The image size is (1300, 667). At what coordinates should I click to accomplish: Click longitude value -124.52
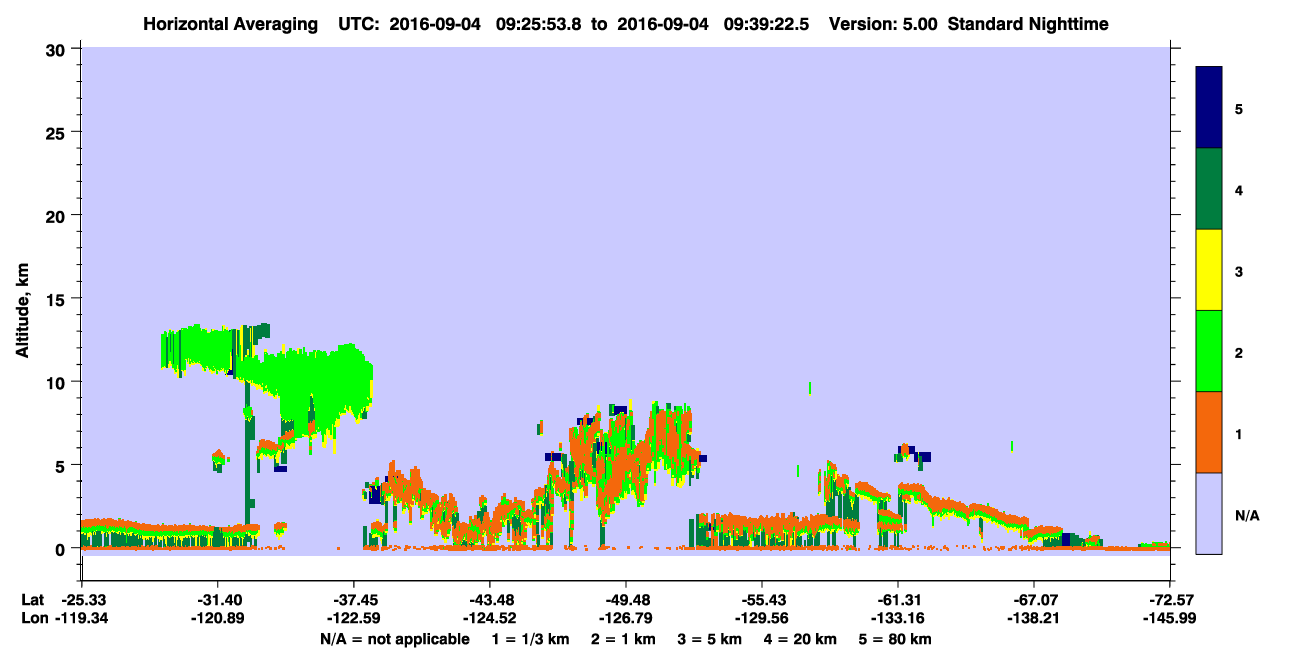pyautogui.click(x=489, y=619)
